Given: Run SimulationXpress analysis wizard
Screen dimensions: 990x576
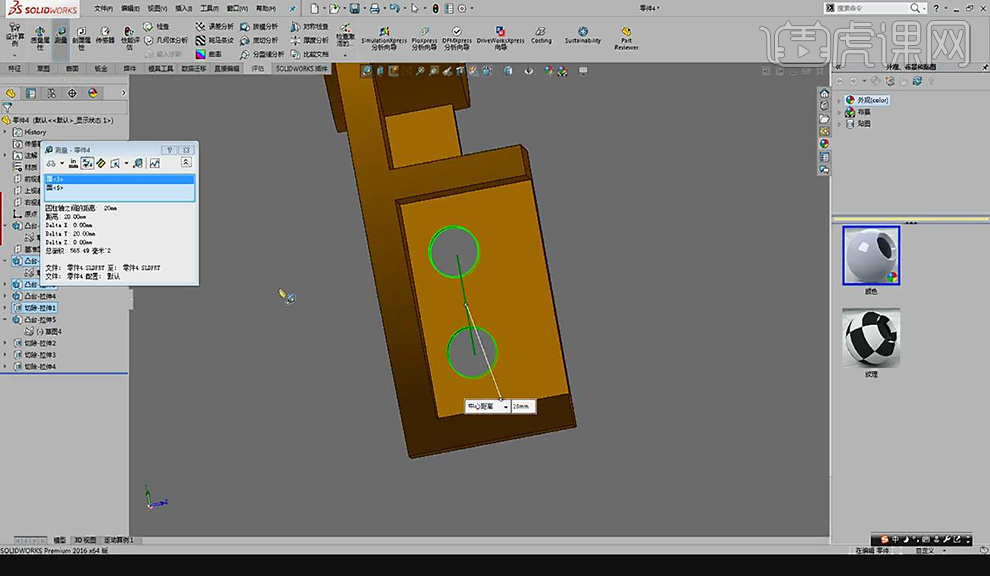Looking at the screenshot, I should [x=384, y=38].
